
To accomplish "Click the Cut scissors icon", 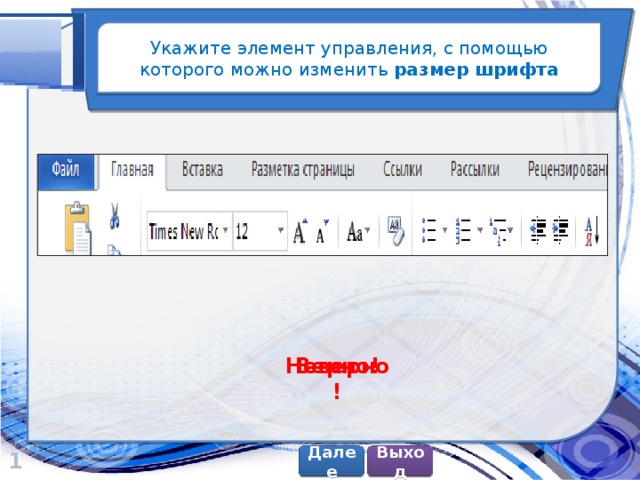I will point(115,216).
